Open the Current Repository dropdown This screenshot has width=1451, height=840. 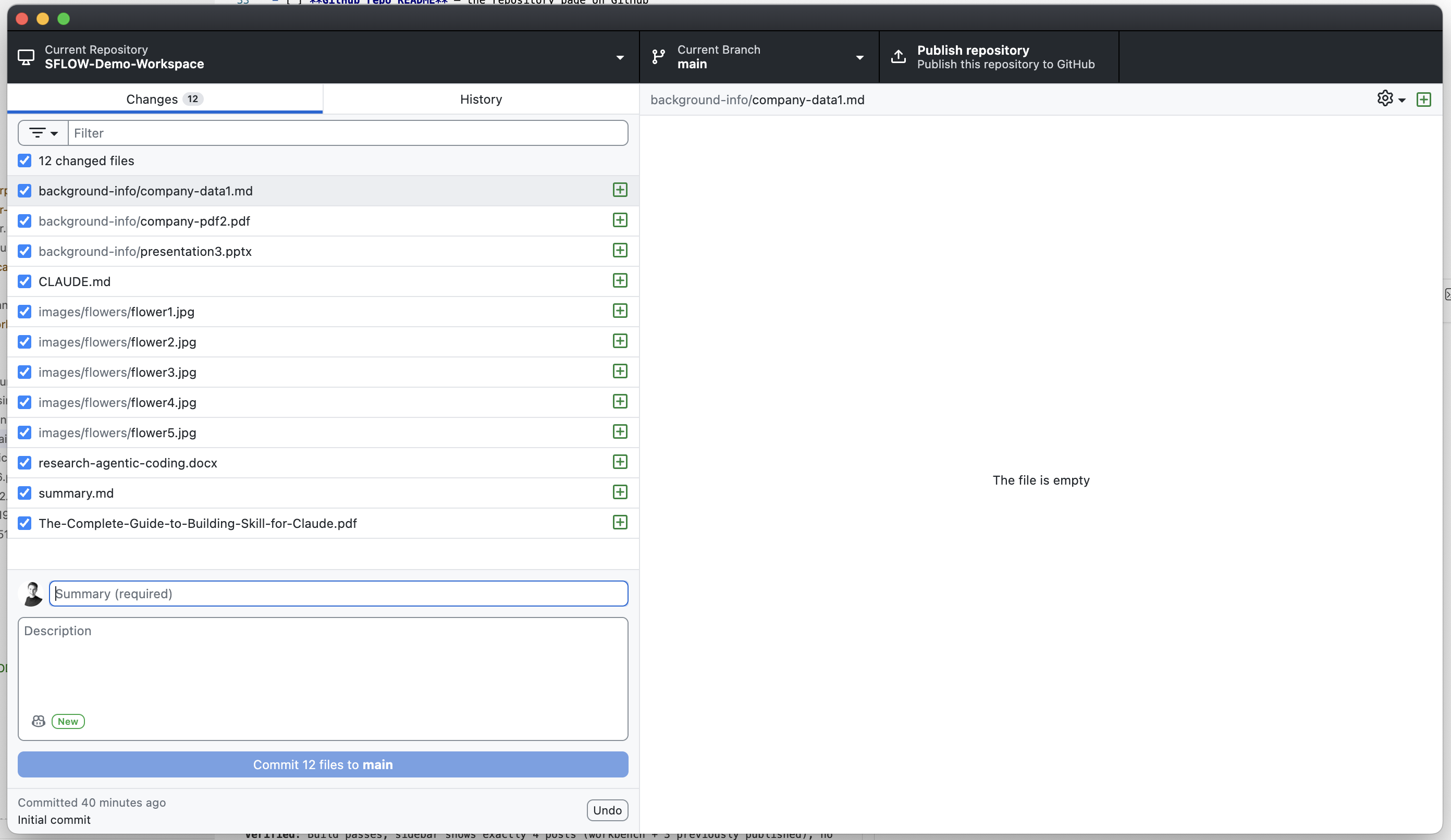[620, 56]
